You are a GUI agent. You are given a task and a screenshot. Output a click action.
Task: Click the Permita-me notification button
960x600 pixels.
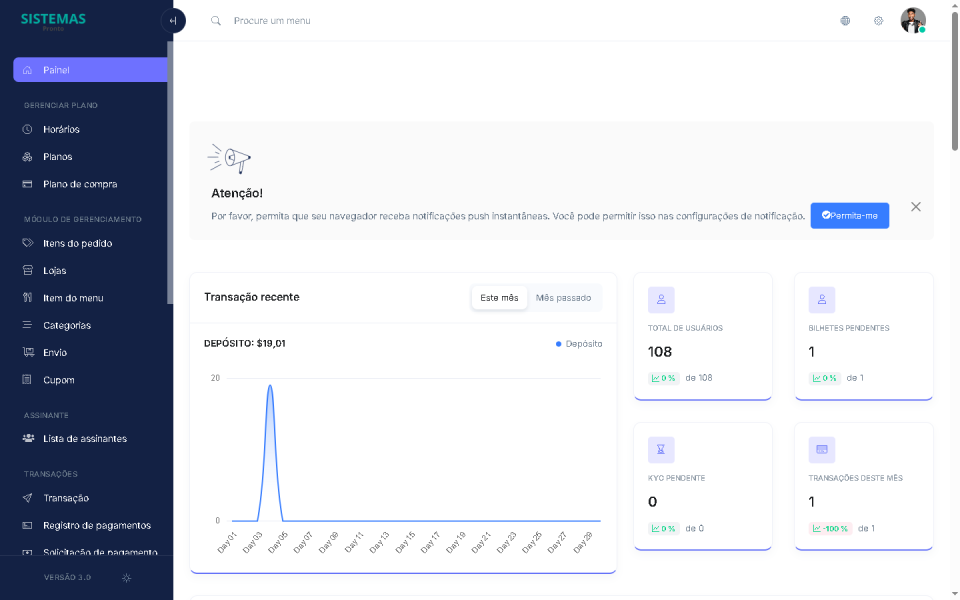[849, 215]
